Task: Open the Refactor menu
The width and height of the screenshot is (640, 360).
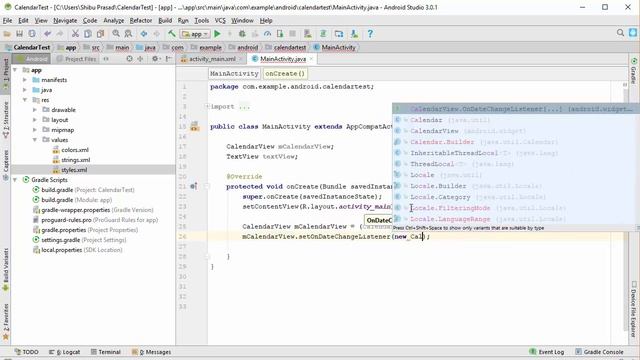Action: 141,20
